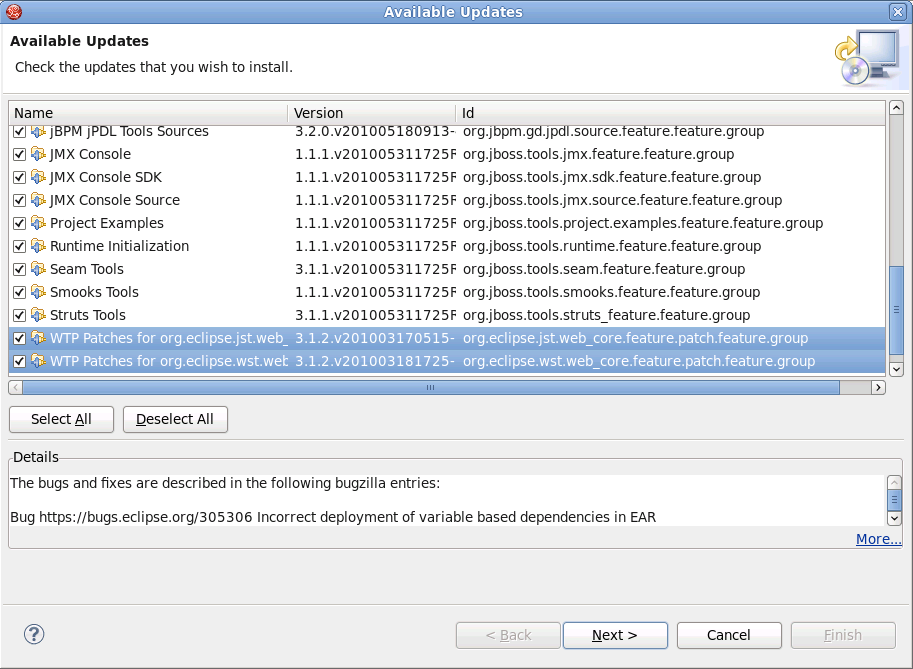Click id org.jboss.tools.struts_feature.feature.group

[x=606, y=315]
